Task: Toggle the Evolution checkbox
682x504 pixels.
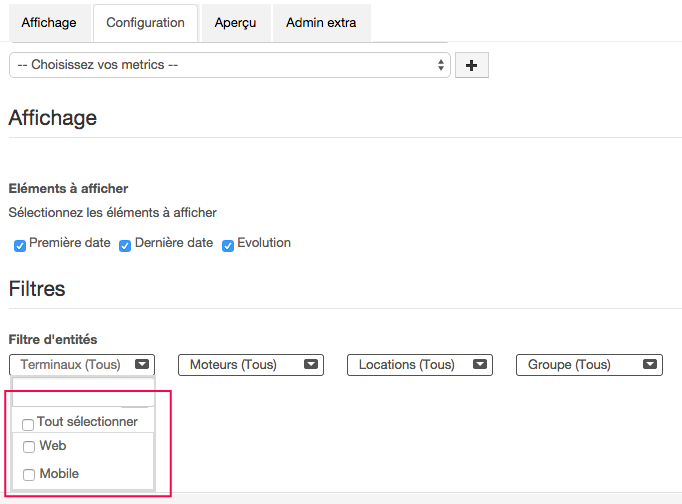Action: (x=228, y=246)
